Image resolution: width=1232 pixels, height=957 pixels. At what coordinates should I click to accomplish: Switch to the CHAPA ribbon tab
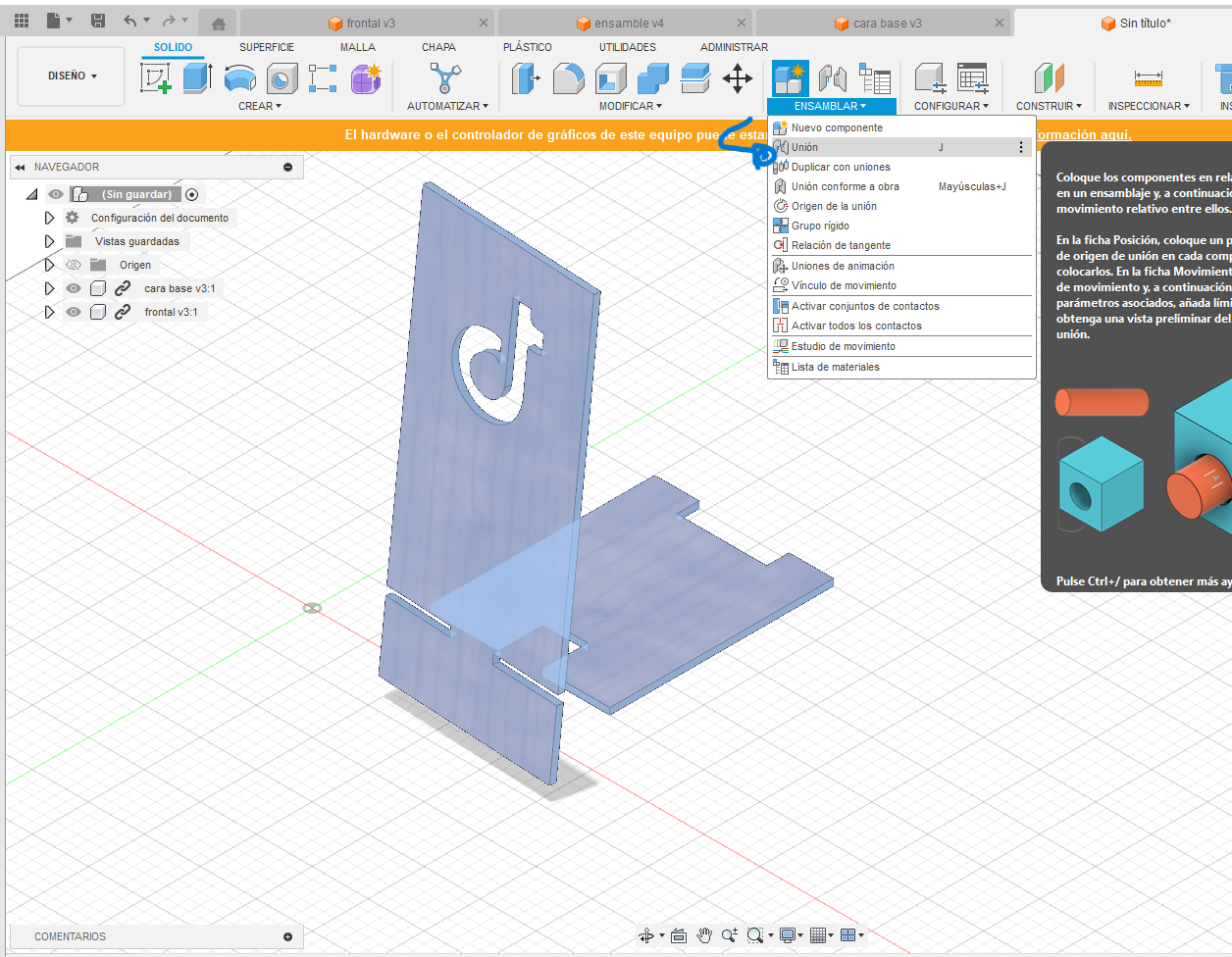coord(438,47)
